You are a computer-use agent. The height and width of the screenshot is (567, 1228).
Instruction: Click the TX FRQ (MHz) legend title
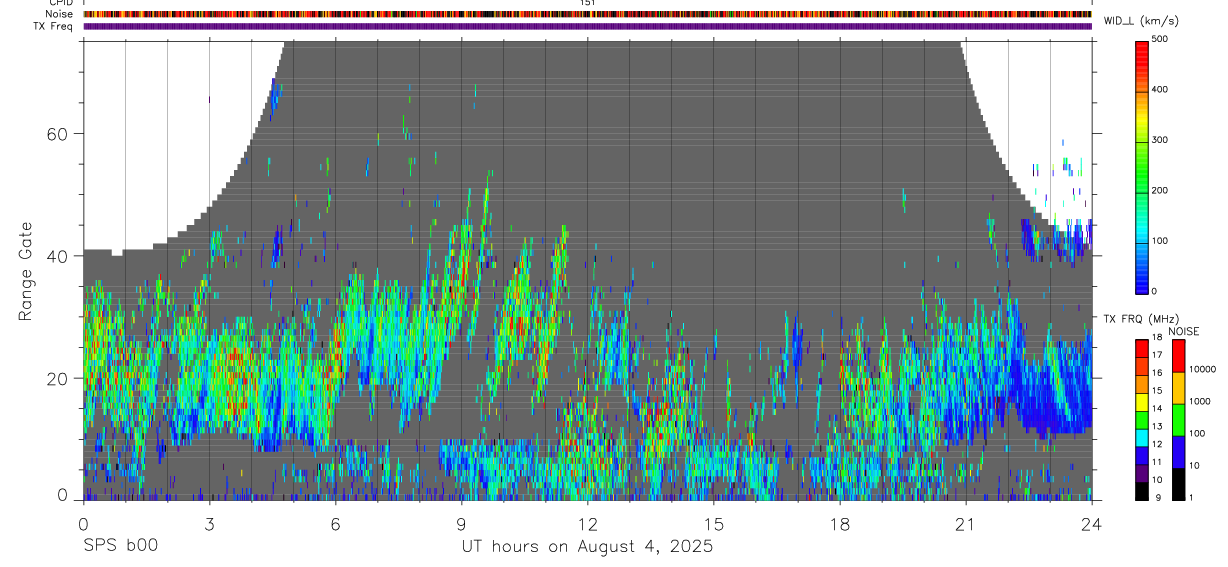coord(1140,319)
